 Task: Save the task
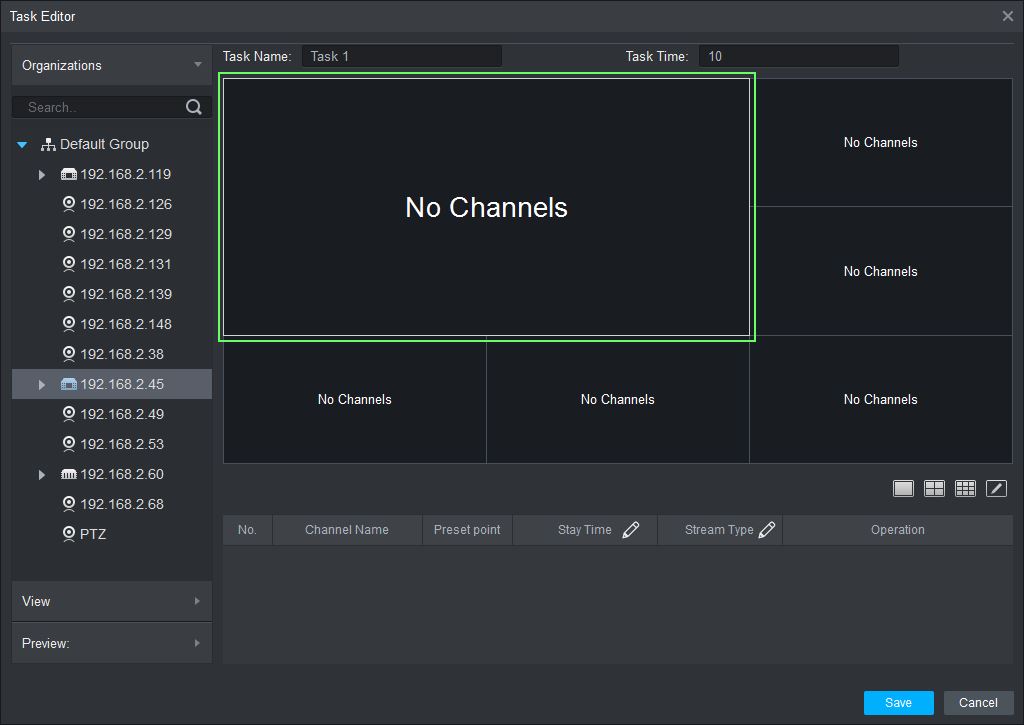coord(898,702)
